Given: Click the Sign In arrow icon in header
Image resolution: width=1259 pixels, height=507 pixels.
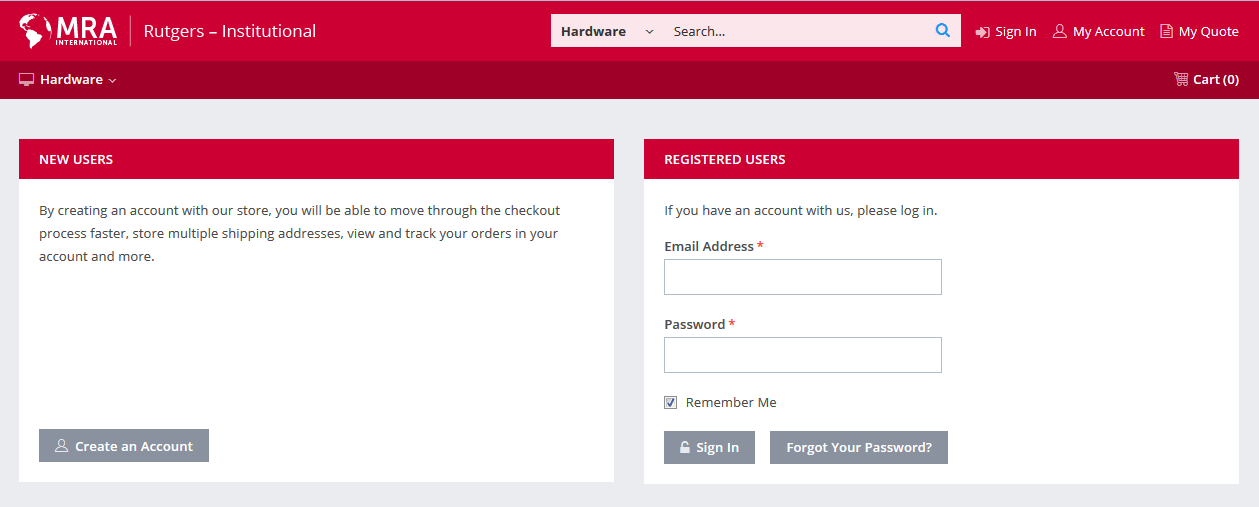Looking at the screenshot, I should tap(982, 32).
